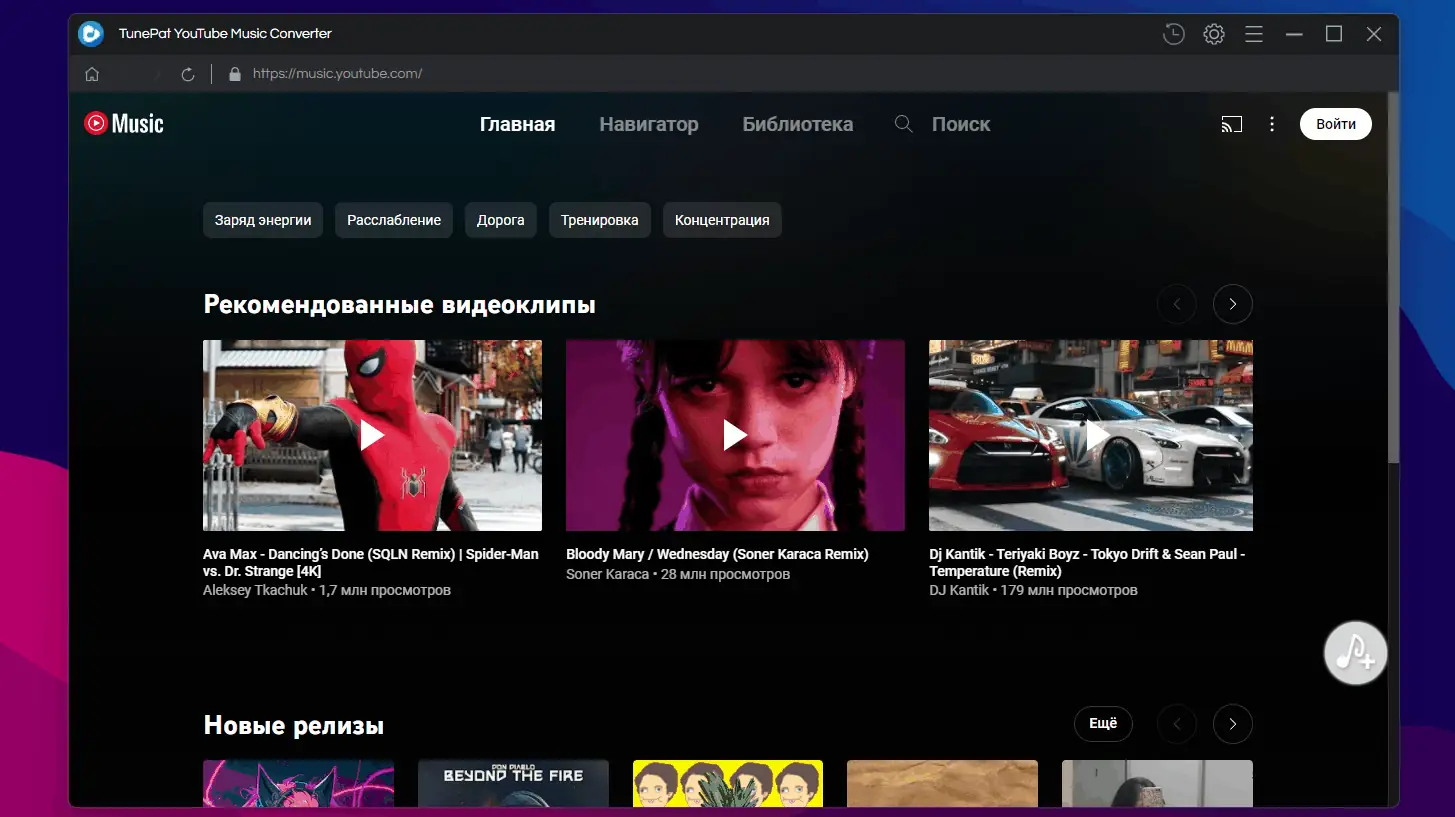Click Ещё next to Новые релизы
Viewport: 1455px width, 817px height.
pyautogui.click(x=1103, y=723)
